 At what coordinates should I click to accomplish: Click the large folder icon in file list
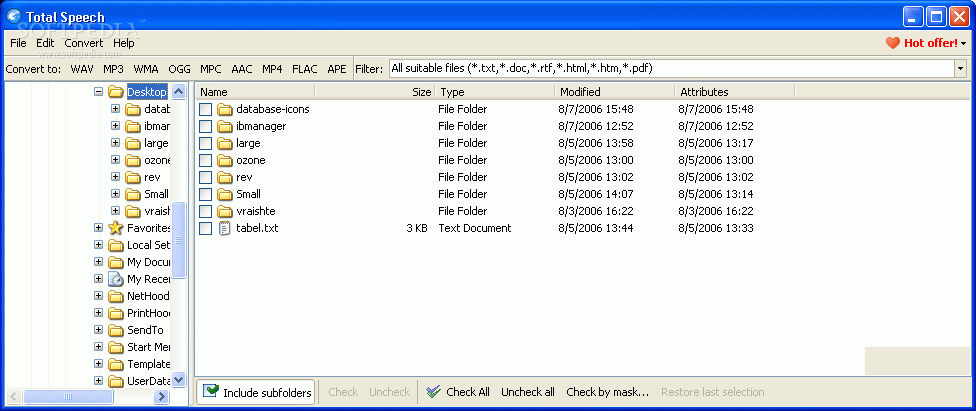[x=225, y=143]
